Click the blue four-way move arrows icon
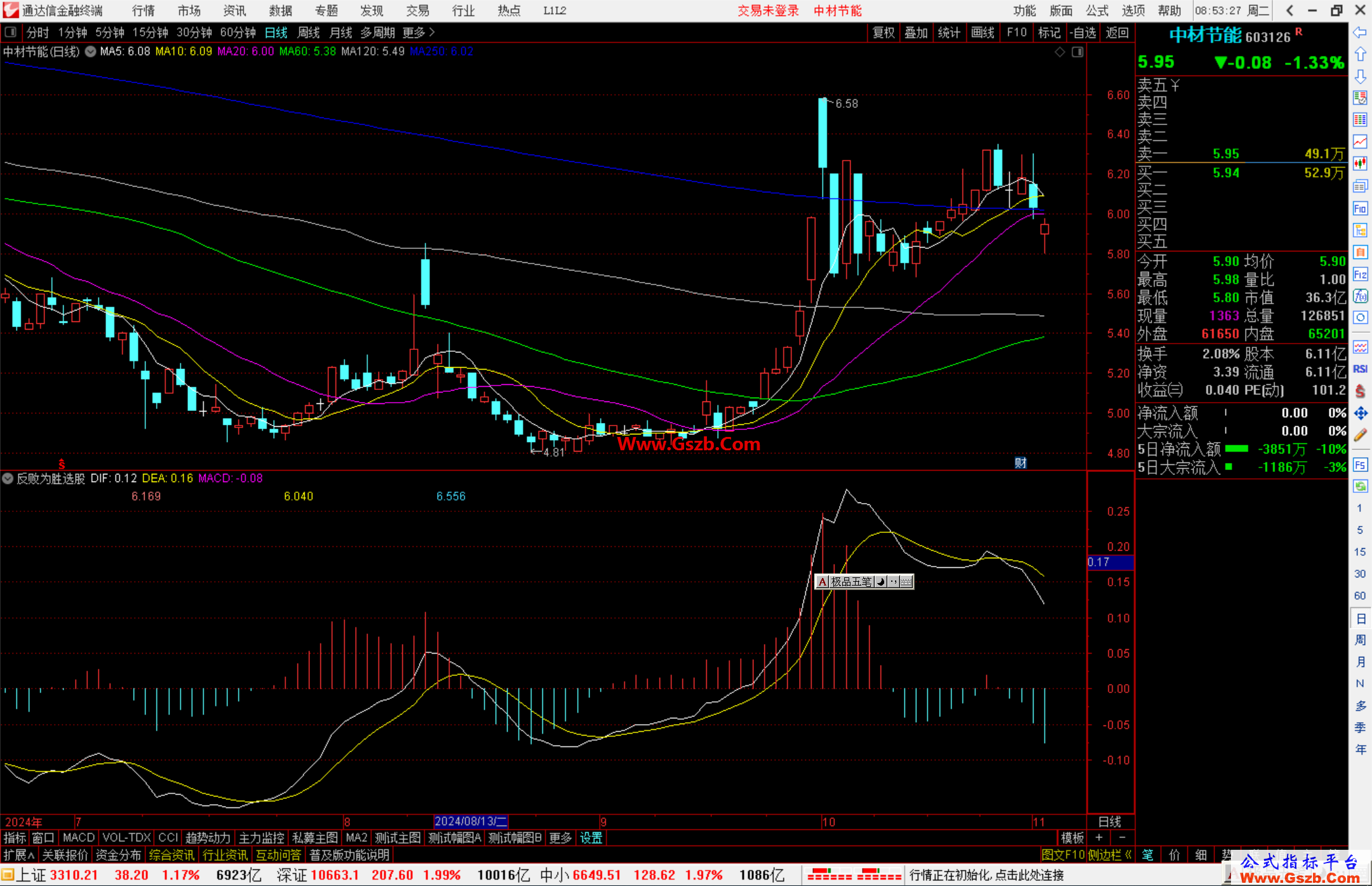Image resolution: width=1372 pixels, height=886 pixels. 1360,413
